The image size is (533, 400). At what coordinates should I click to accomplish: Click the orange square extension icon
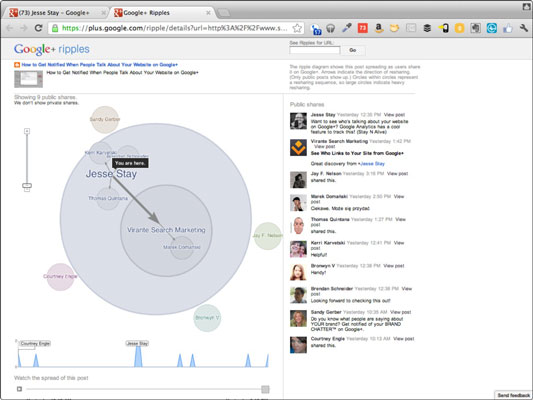tap(460, 28)
